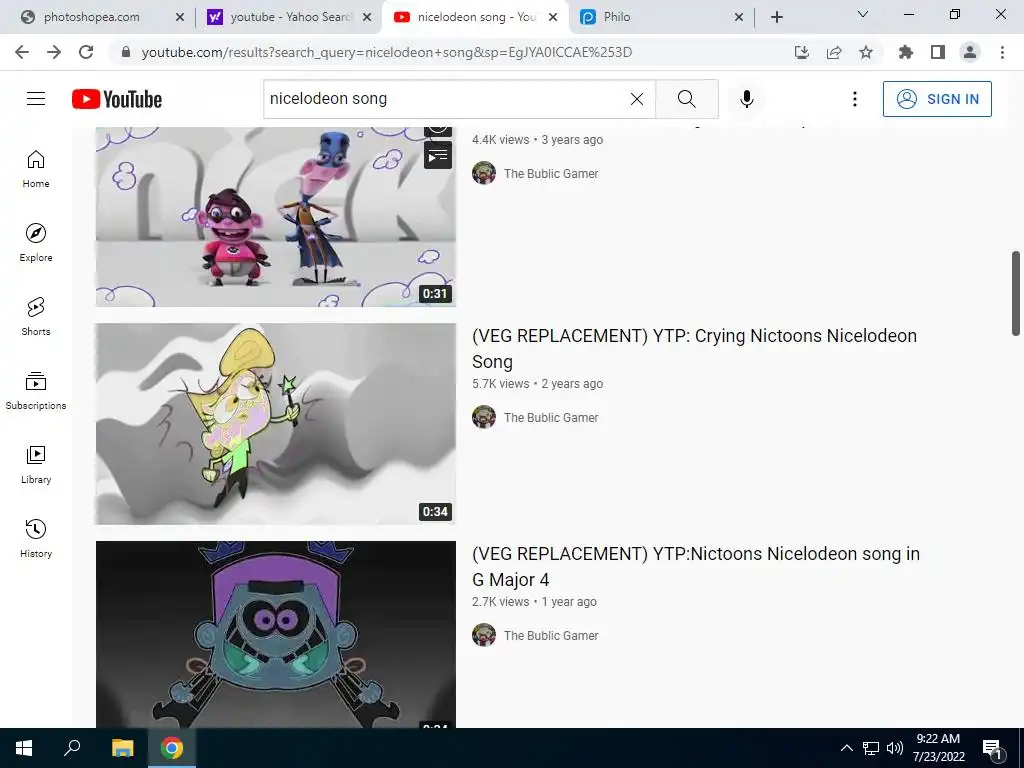
Task: Open the notification center icon
Action: [x=992, y=748]
